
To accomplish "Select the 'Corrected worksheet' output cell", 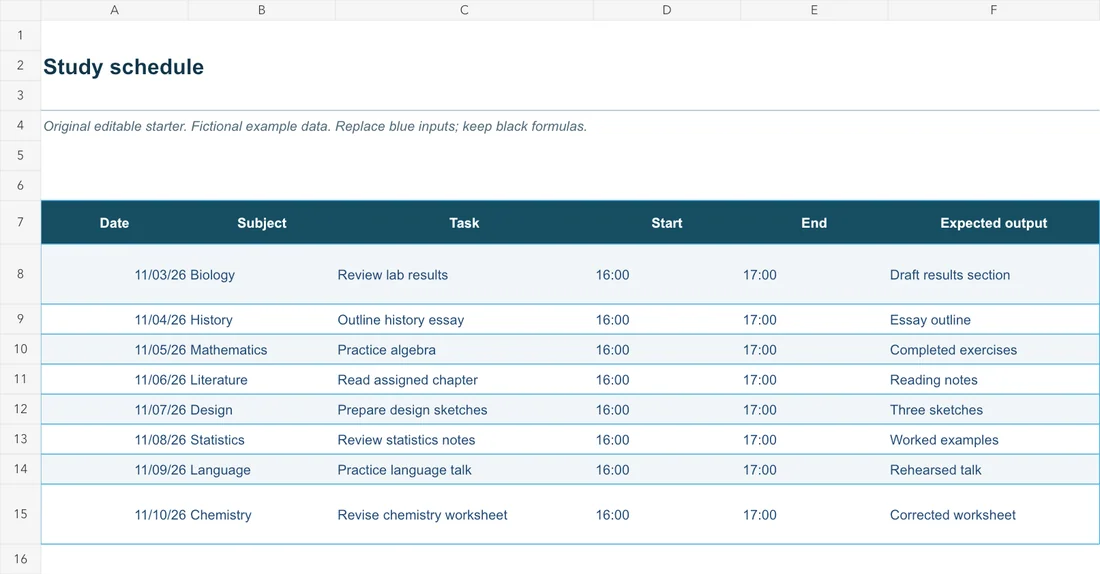I will click(993, 515).
